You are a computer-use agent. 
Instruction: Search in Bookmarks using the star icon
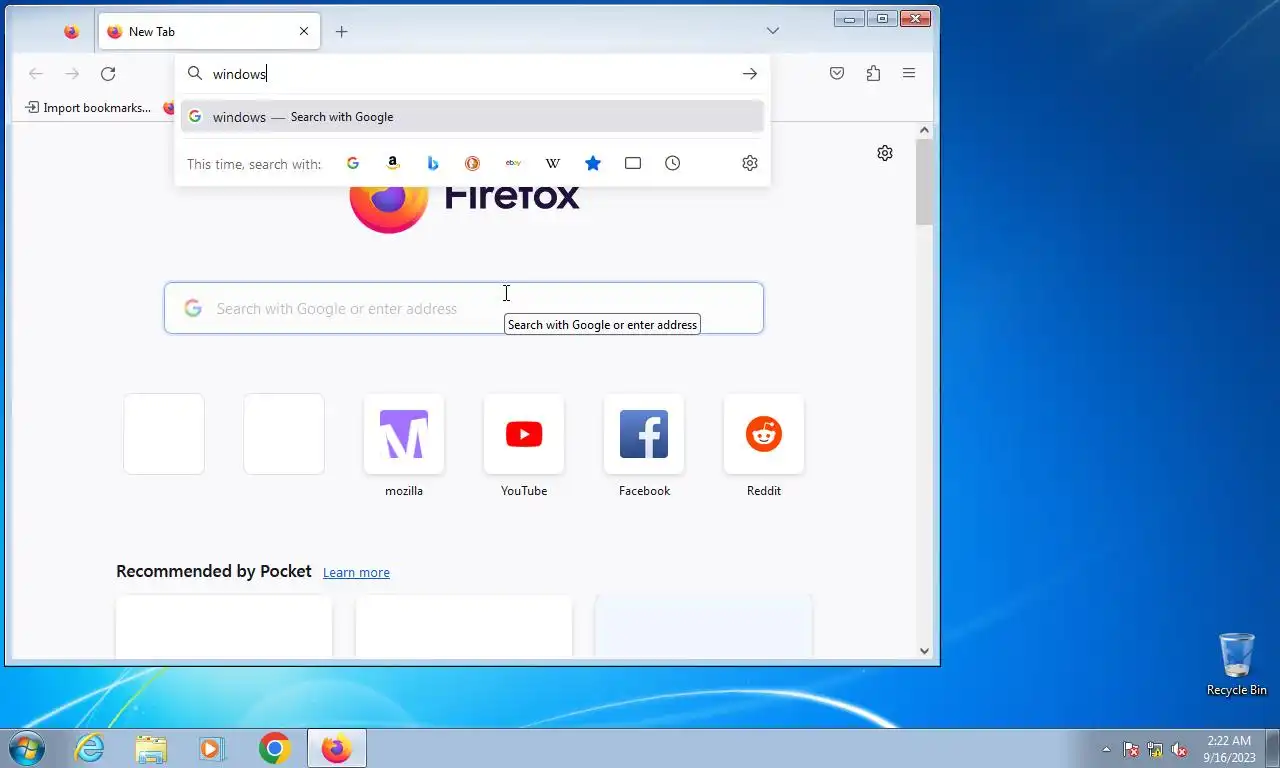click(x=593, y=163)
